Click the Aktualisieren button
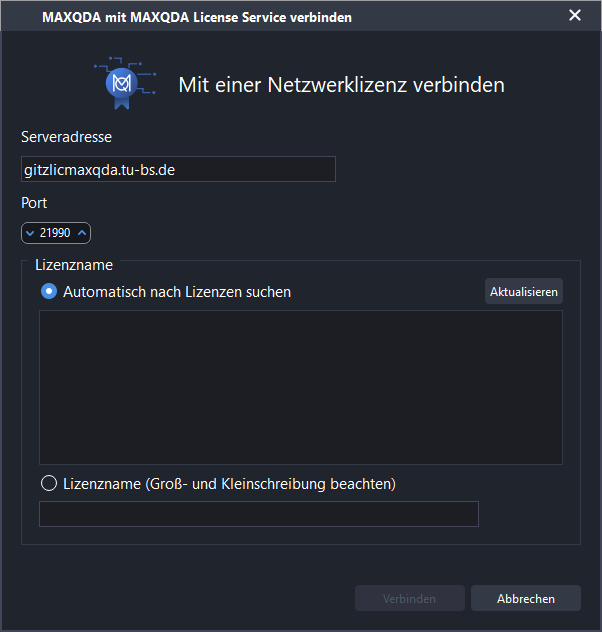 pyautogui.click(x=524, y=291)
